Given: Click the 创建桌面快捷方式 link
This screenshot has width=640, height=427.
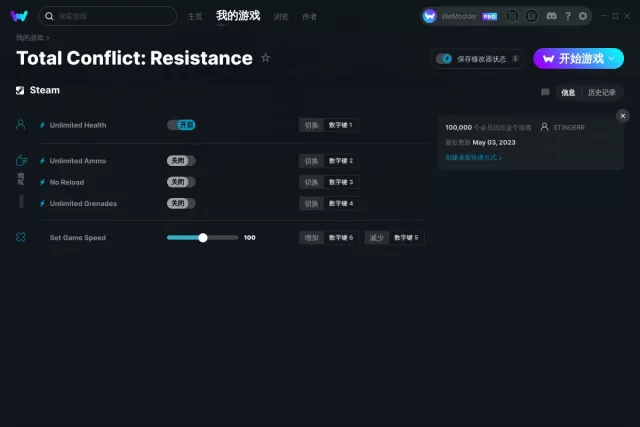Looking at the screenshot, I should [473, 157].
